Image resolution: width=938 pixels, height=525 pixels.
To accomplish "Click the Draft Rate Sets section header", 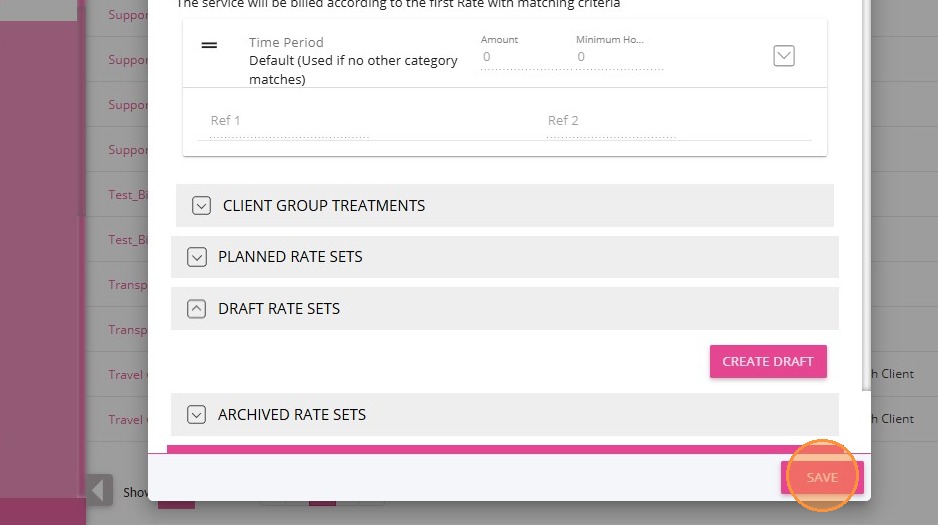I will [279, 309].
